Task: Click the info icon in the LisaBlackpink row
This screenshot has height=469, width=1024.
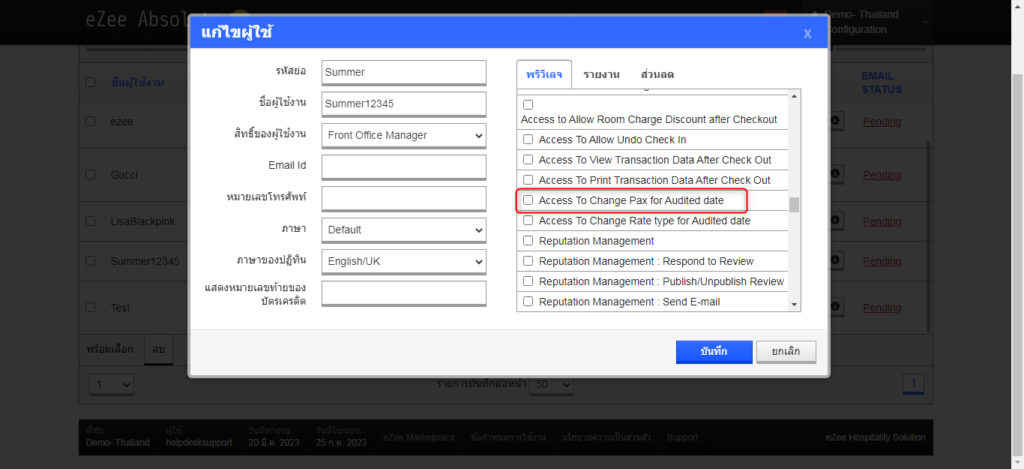Action: (835, 221)
